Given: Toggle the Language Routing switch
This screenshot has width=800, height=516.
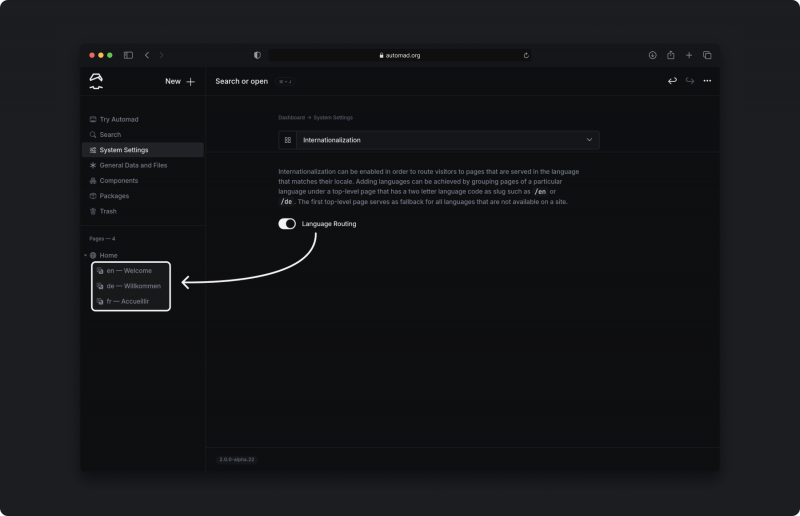Looking at the screenshot, I should (287, 224).
